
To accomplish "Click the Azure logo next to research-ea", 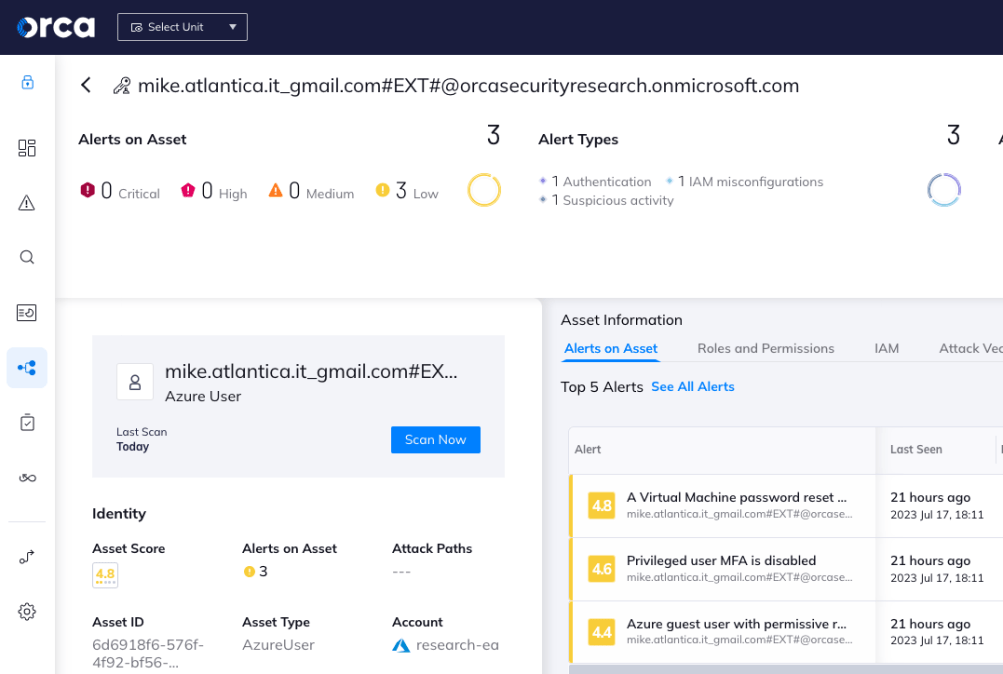I will coord(401,645).
